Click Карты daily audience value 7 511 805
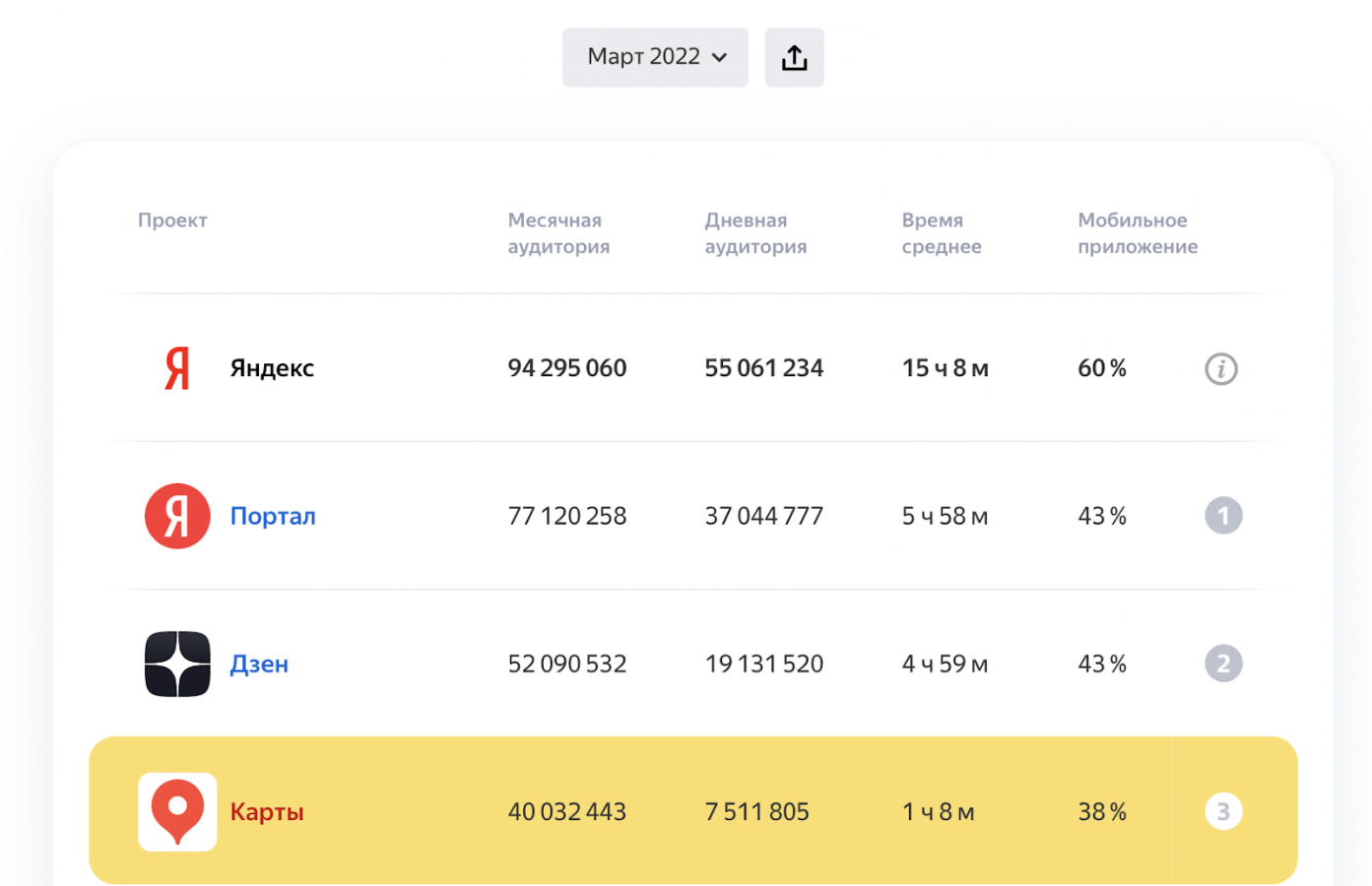The width and height of the screenshot is (1372, 886). click(x=756, y=812)
